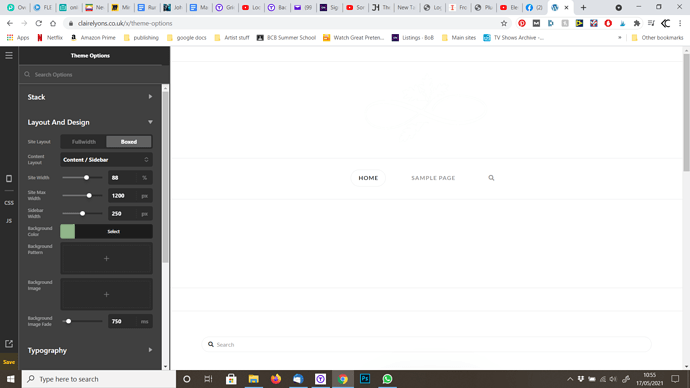Open Windows Start menu

point(11,379)
